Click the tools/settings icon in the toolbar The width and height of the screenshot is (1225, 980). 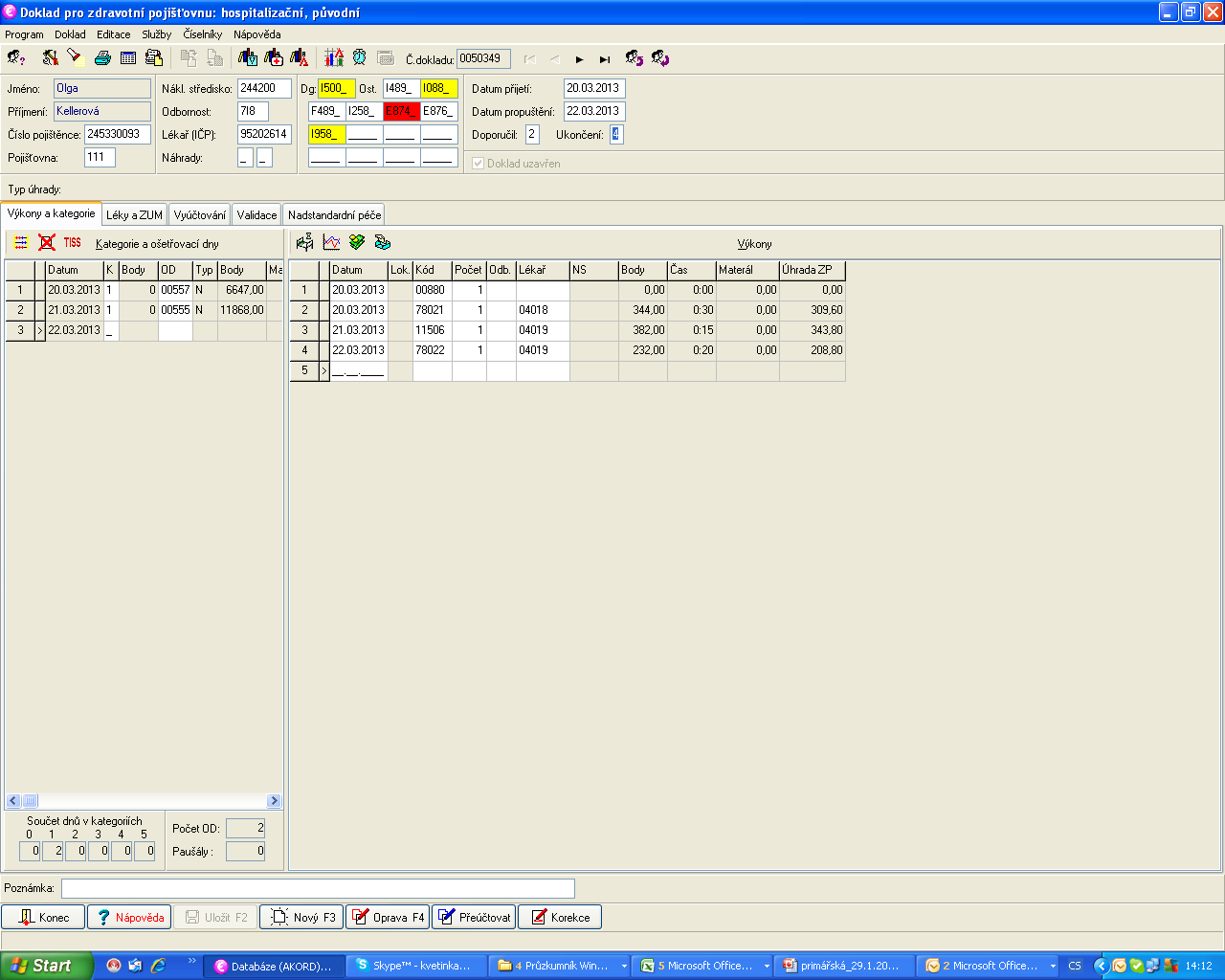[51, 58]
